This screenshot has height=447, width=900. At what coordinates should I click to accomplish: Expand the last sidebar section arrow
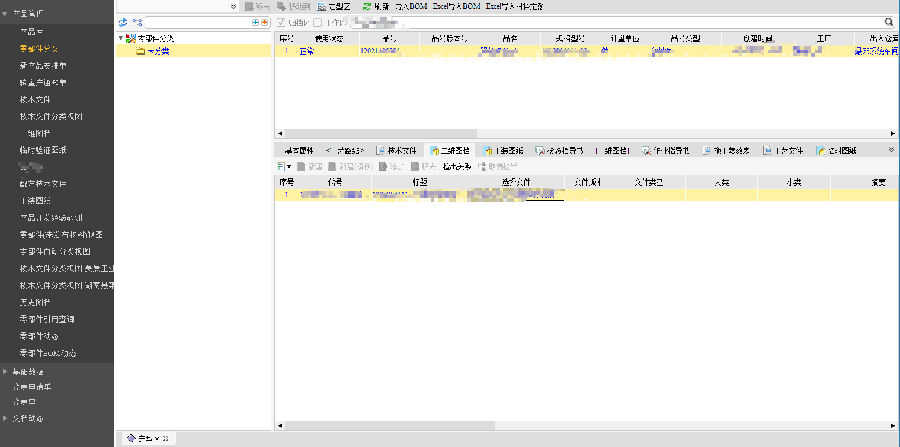5,418
